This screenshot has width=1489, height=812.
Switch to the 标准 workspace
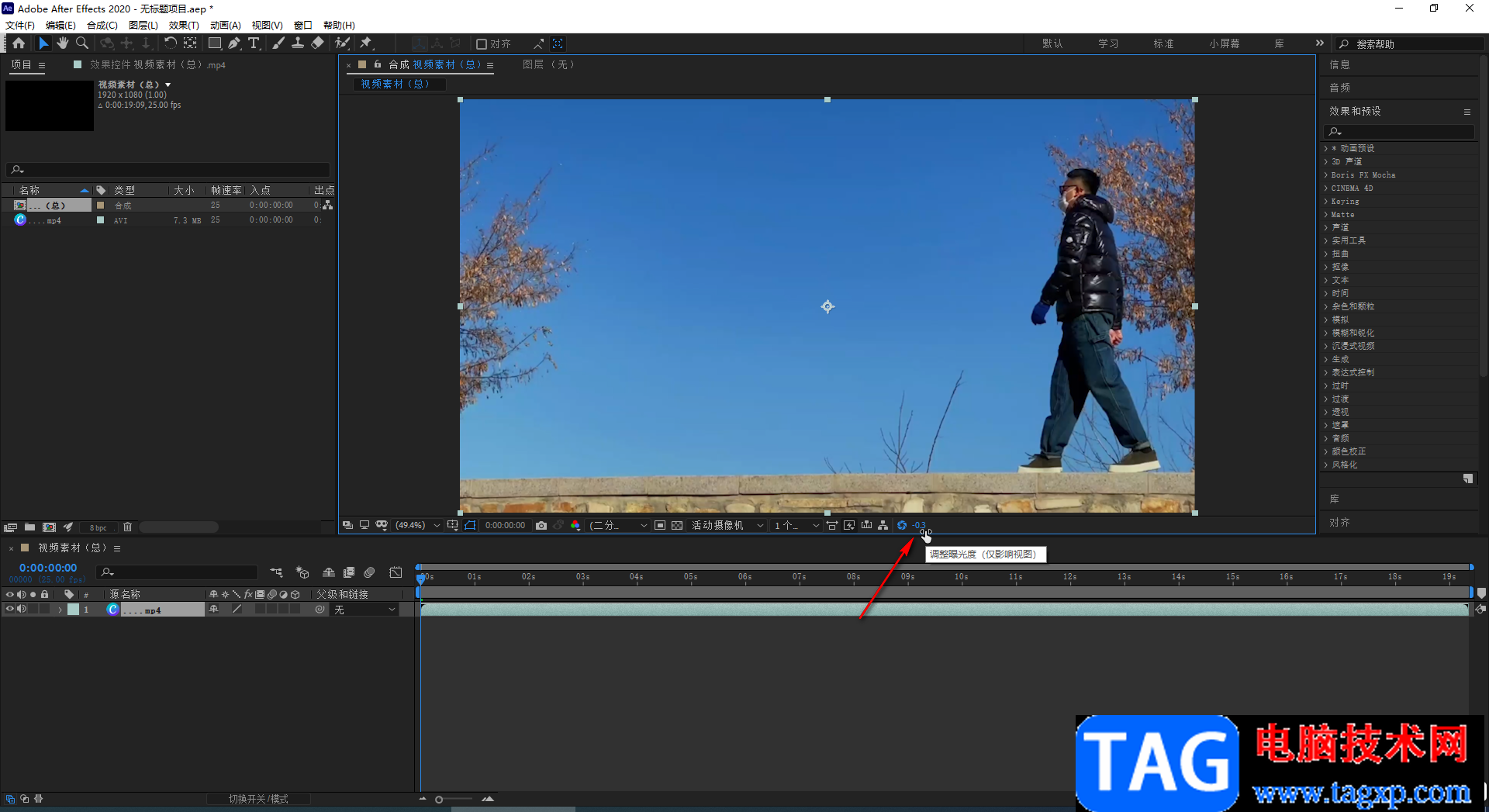click(1163, 43)
